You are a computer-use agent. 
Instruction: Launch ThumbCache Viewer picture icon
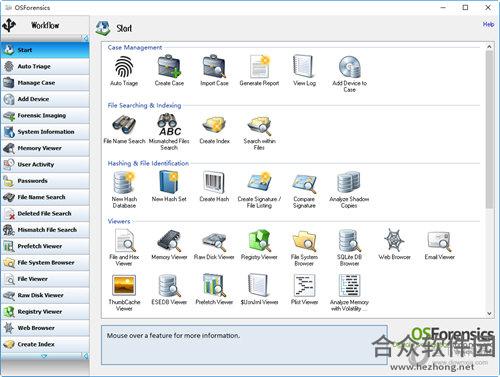[x=124, y=286]
